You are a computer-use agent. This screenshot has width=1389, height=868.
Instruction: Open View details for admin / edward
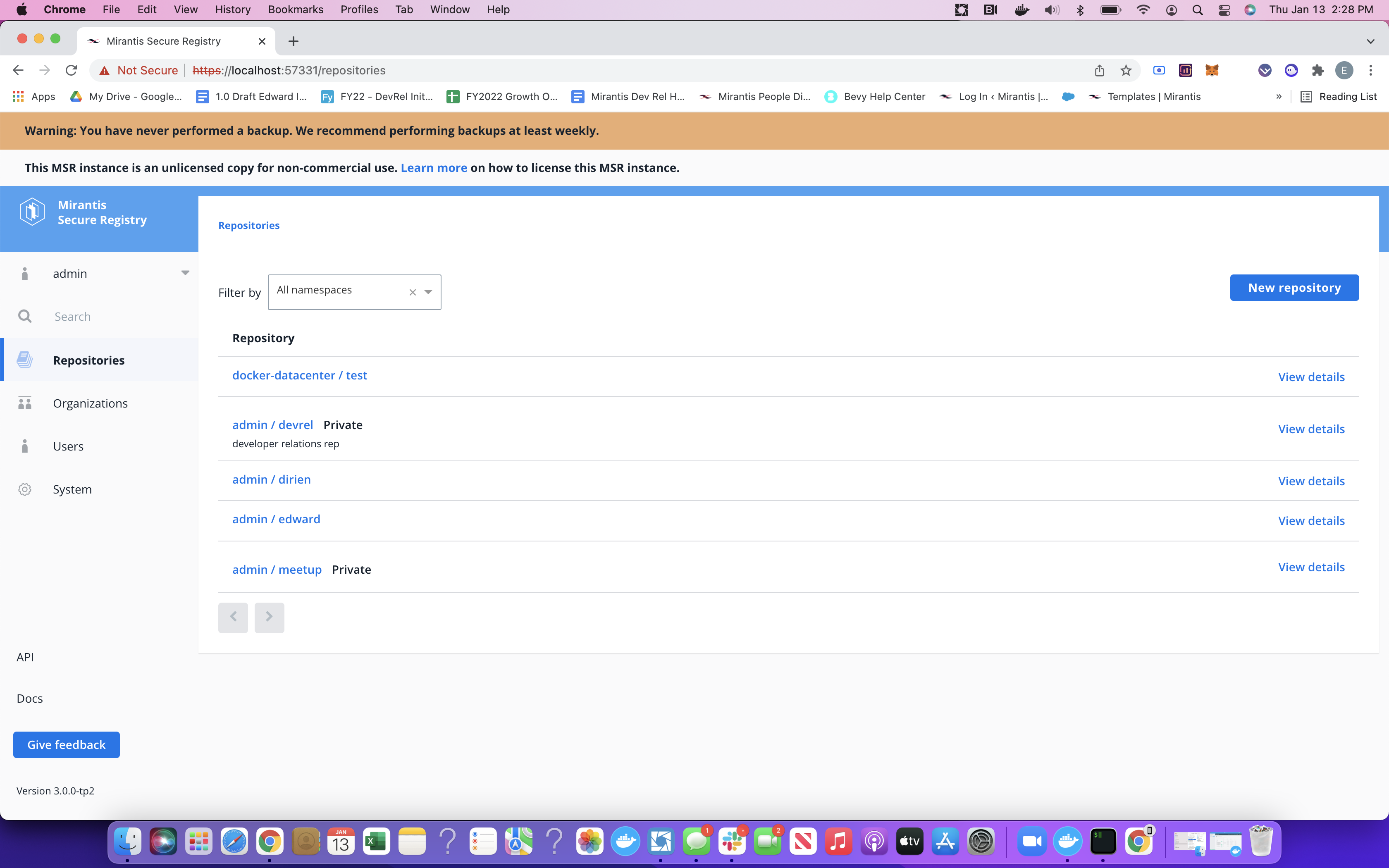(1311, 521)
